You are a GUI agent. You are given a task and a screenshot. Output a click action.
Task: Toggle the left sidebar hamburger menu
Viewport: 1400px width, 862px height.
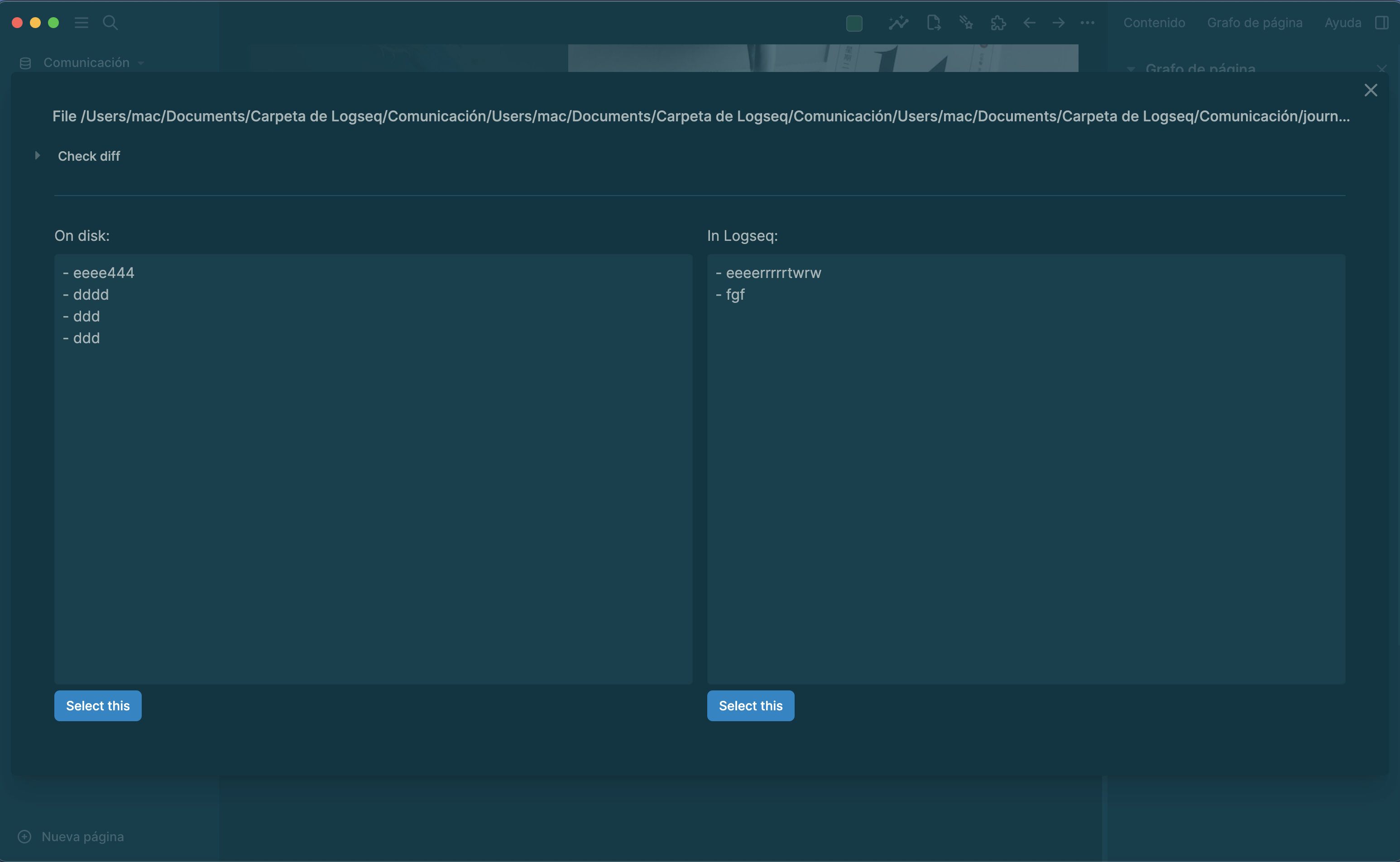82,23
